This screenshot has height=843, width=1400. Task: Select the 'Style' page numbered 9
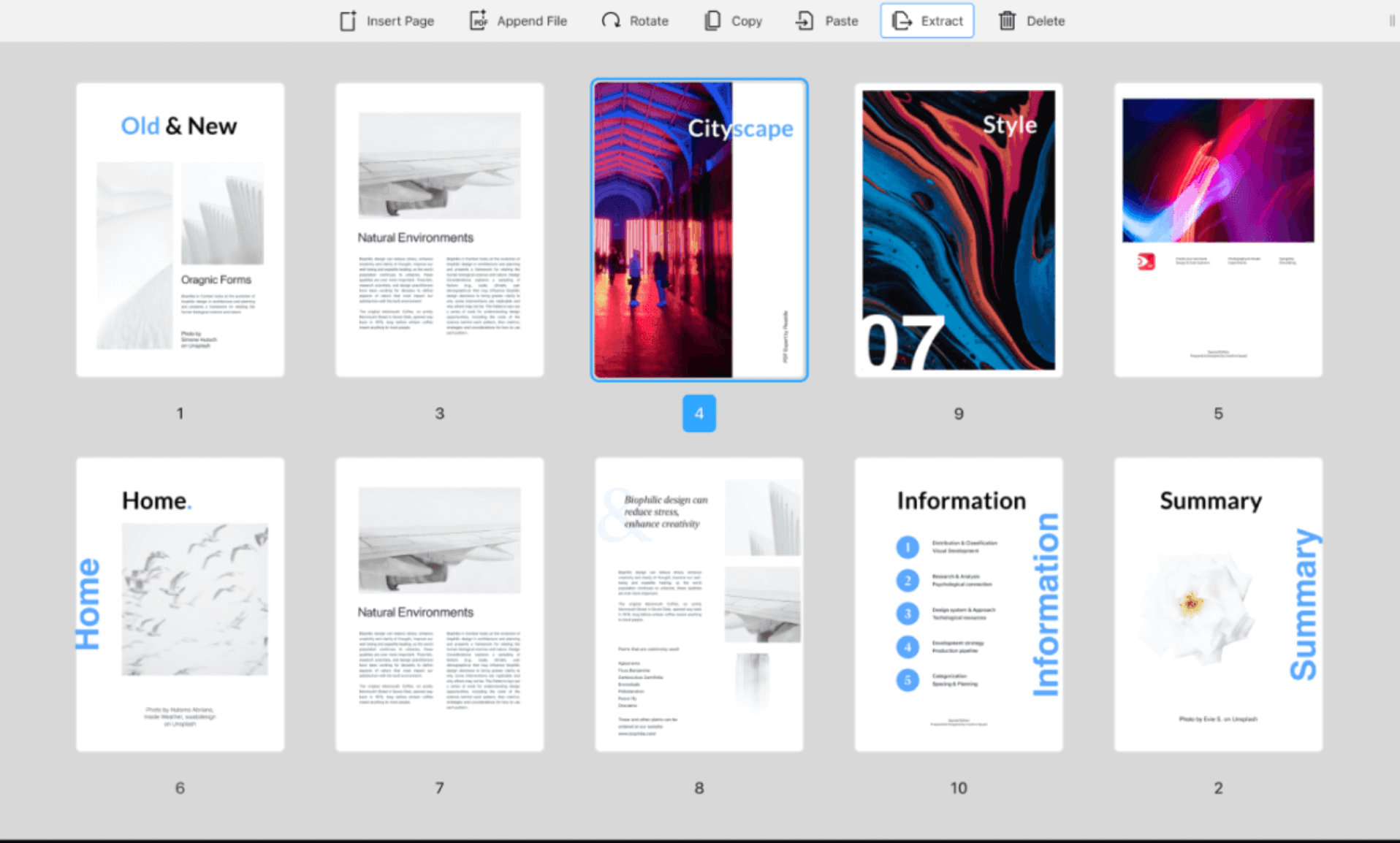[959, 229]
